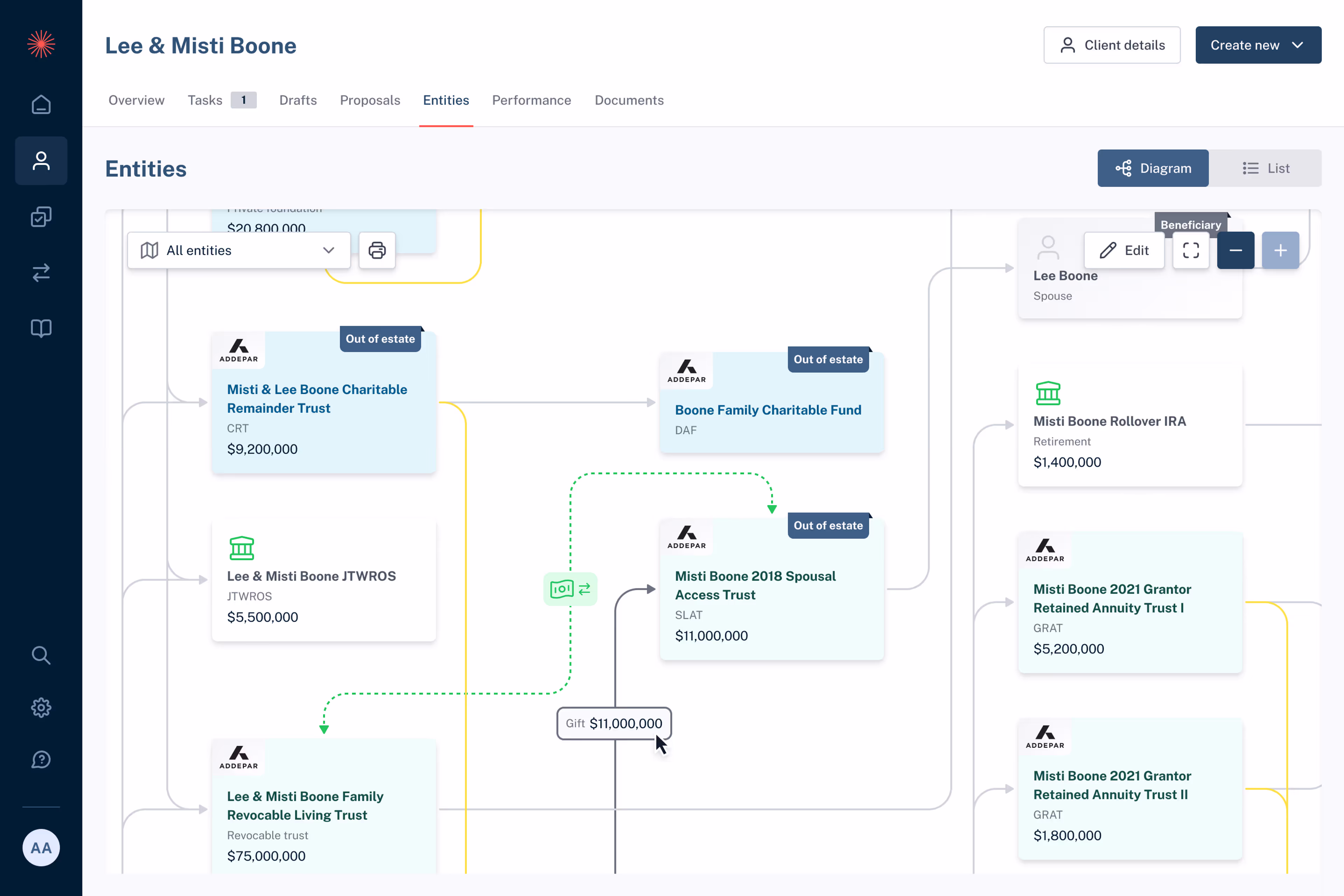Select the Clients person icon in sidebar
The width and height of the screenshot is (1344, 896).
tap(41, 161)
